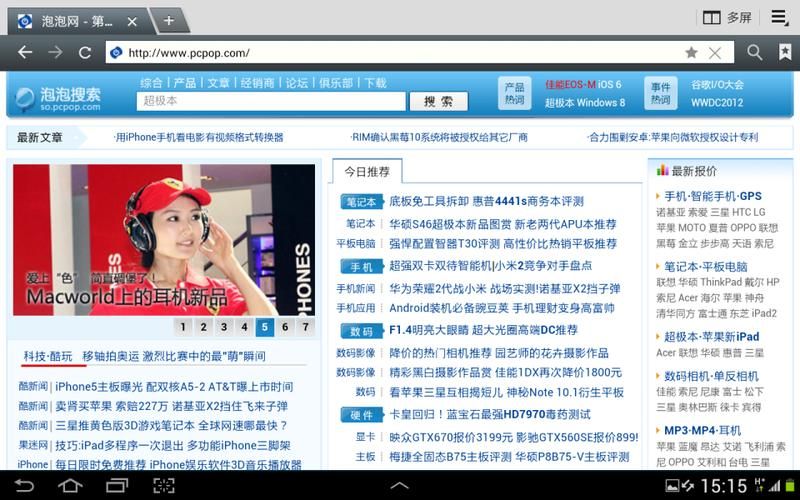Image resolution: width=800 pixels, height=500 pixels.
Task: Bookmark this page with the star icon
Action: 691,53
